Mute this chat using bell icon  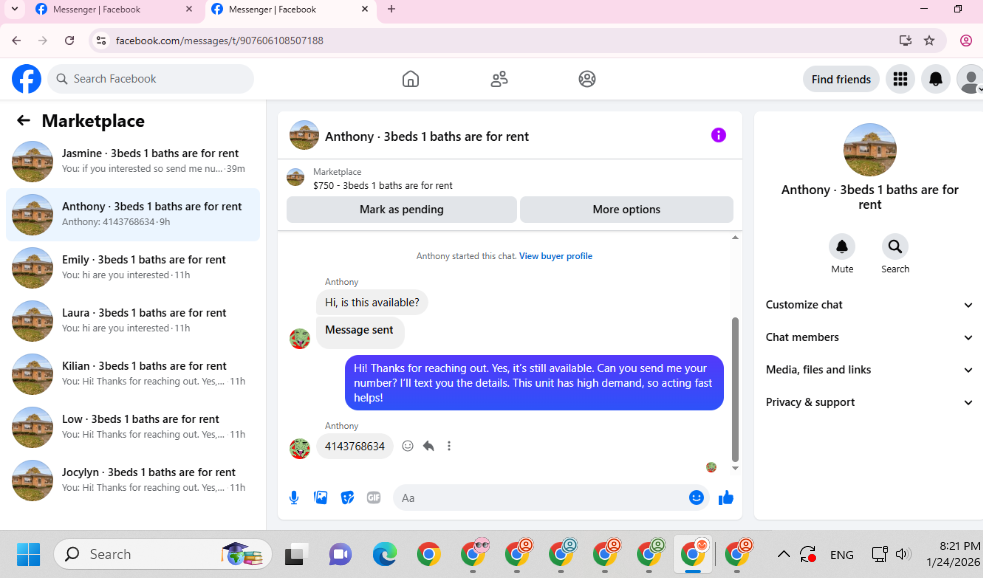[842, 246]
